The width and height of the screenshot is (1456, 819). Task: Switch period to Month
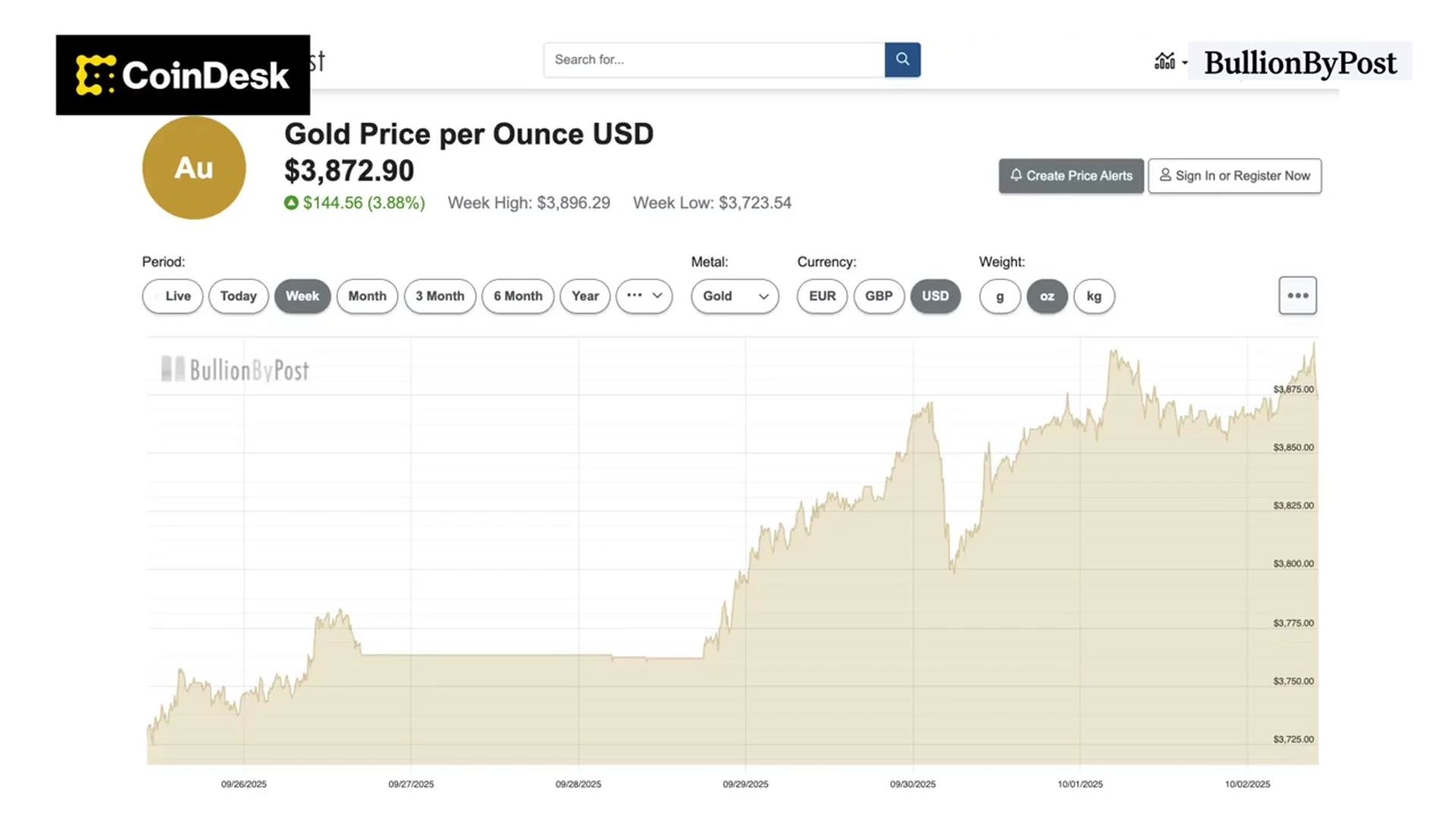click(367, 296)
